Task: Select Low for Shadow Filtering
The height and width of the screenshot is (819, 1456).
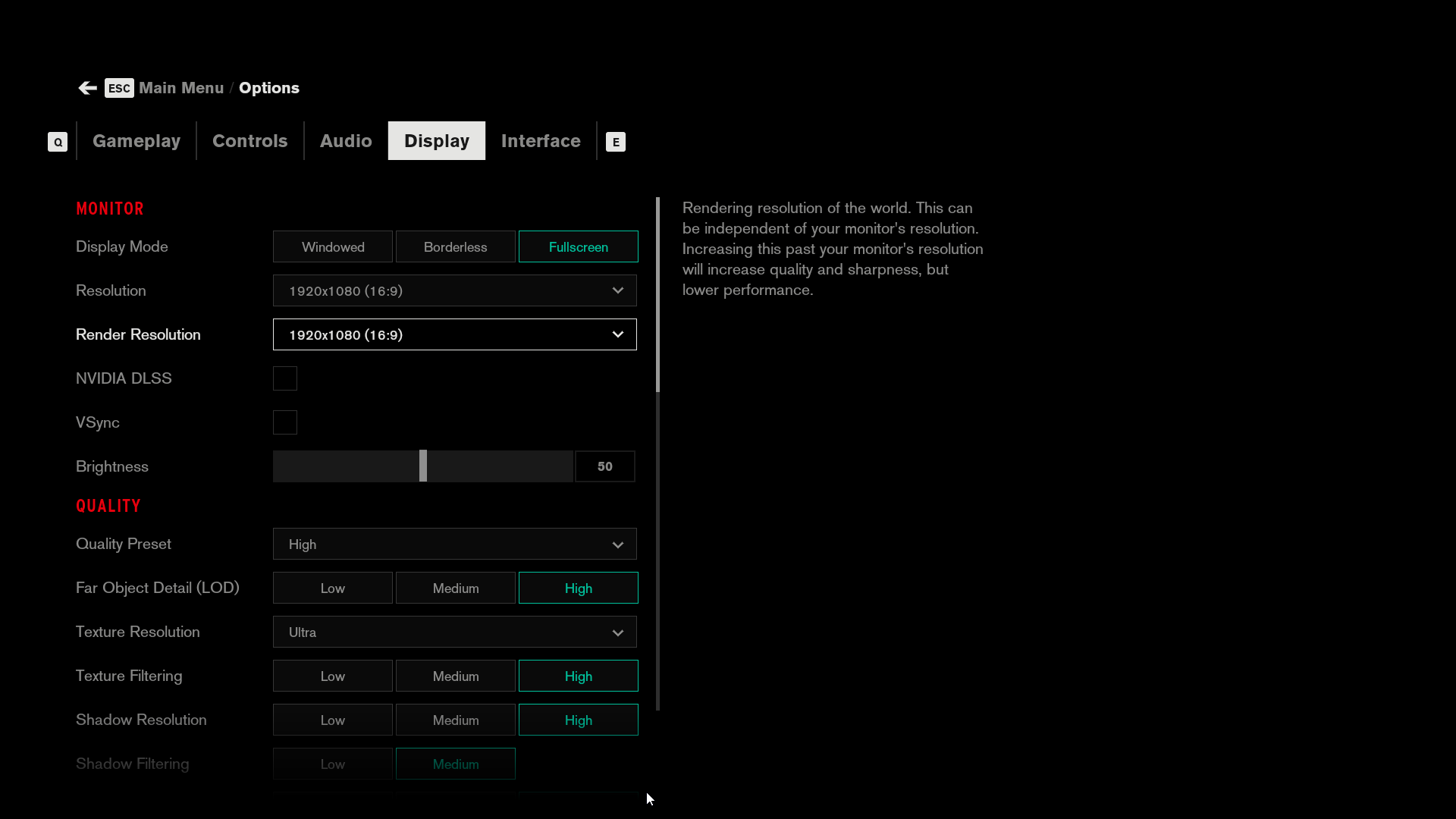Action: click(x=332, y=764)
